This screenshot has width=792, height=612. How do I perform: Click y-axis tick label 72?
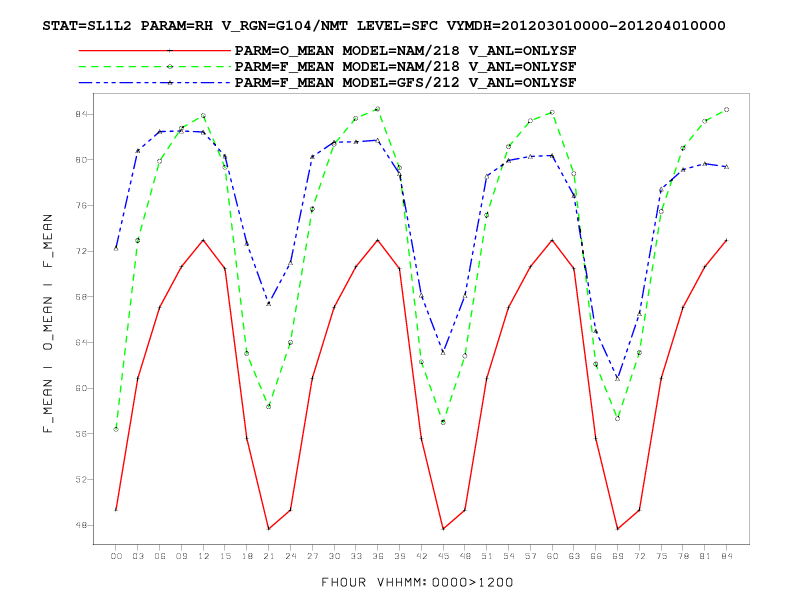(81, 251)
